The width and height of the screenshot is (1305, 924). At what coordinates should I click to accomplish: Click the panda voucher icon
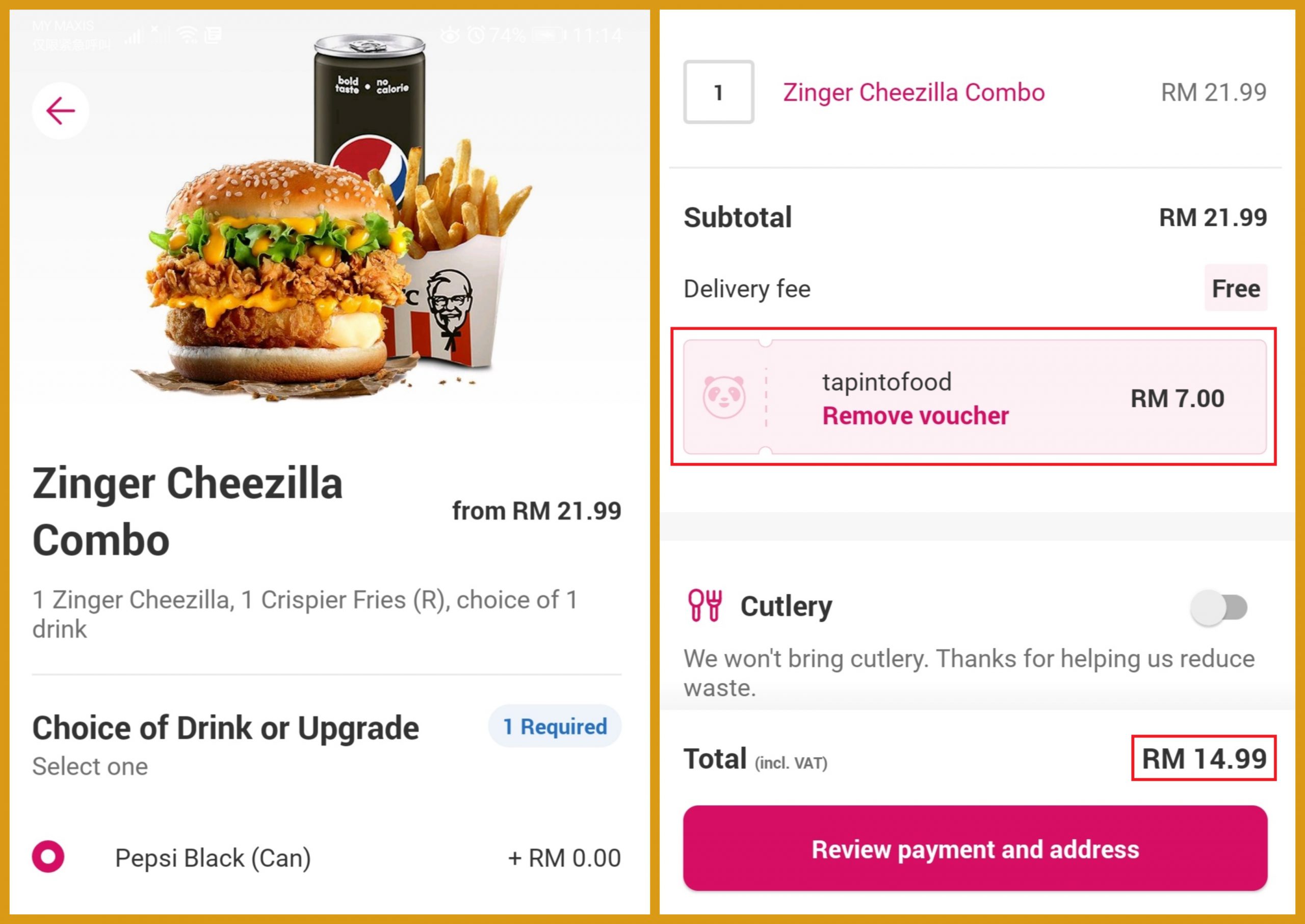click(724, 397)
